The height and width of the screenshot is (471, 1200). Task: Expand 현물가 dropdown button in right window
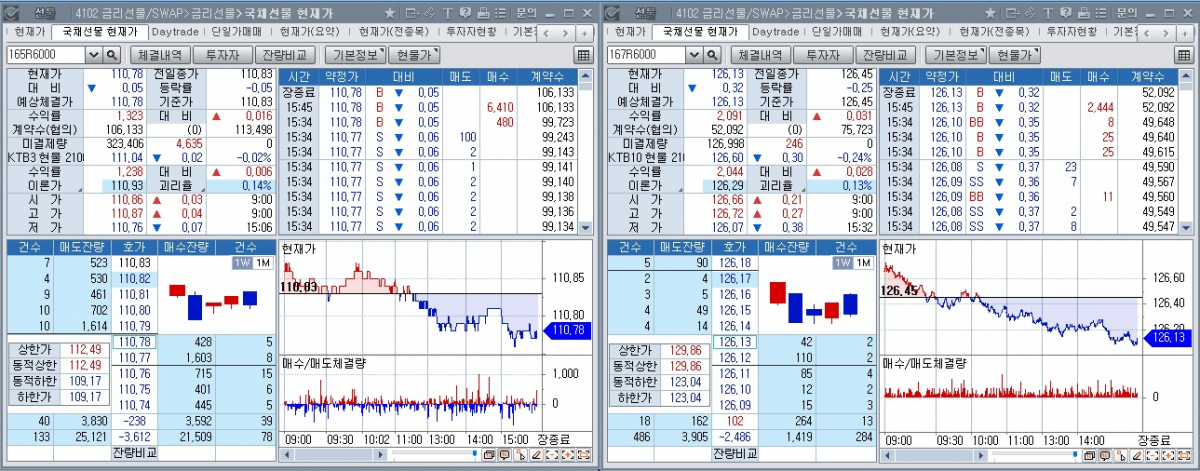1014,55
